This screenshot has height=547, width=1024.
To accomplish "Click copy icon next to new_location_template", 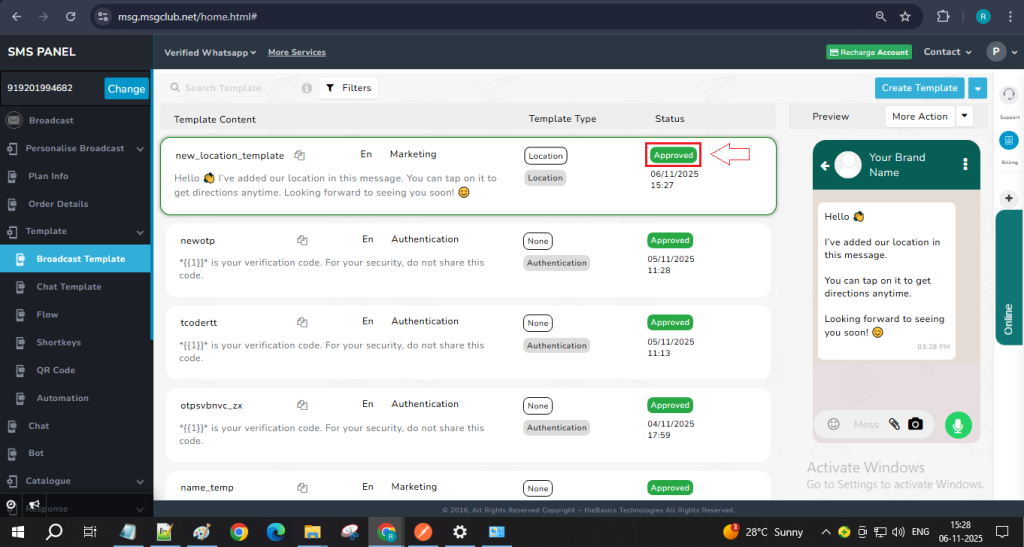I will click(x=300, y=155).
